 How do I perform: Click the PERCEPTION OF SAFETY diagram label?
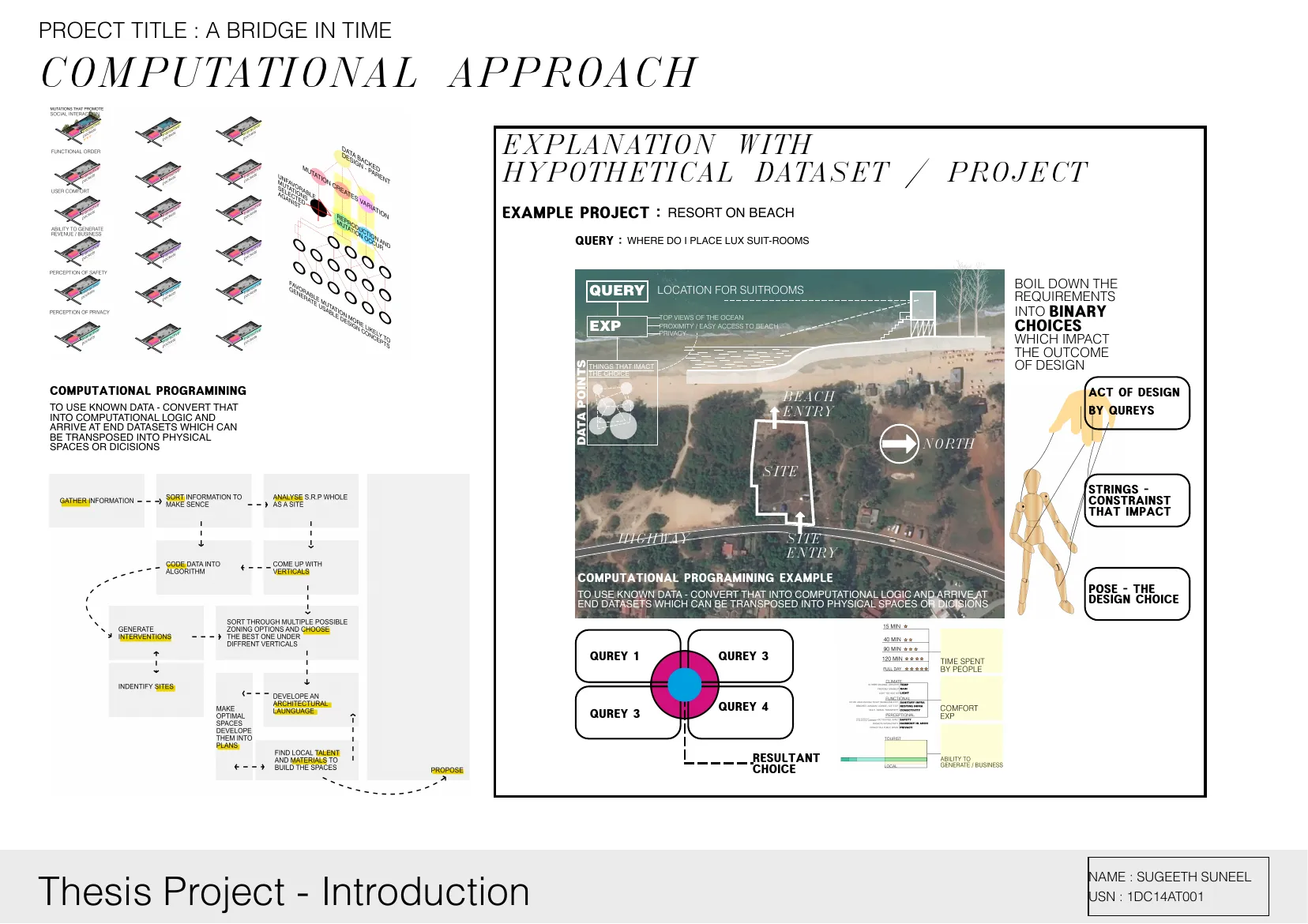pyautogui.click(x=78, y=272)
